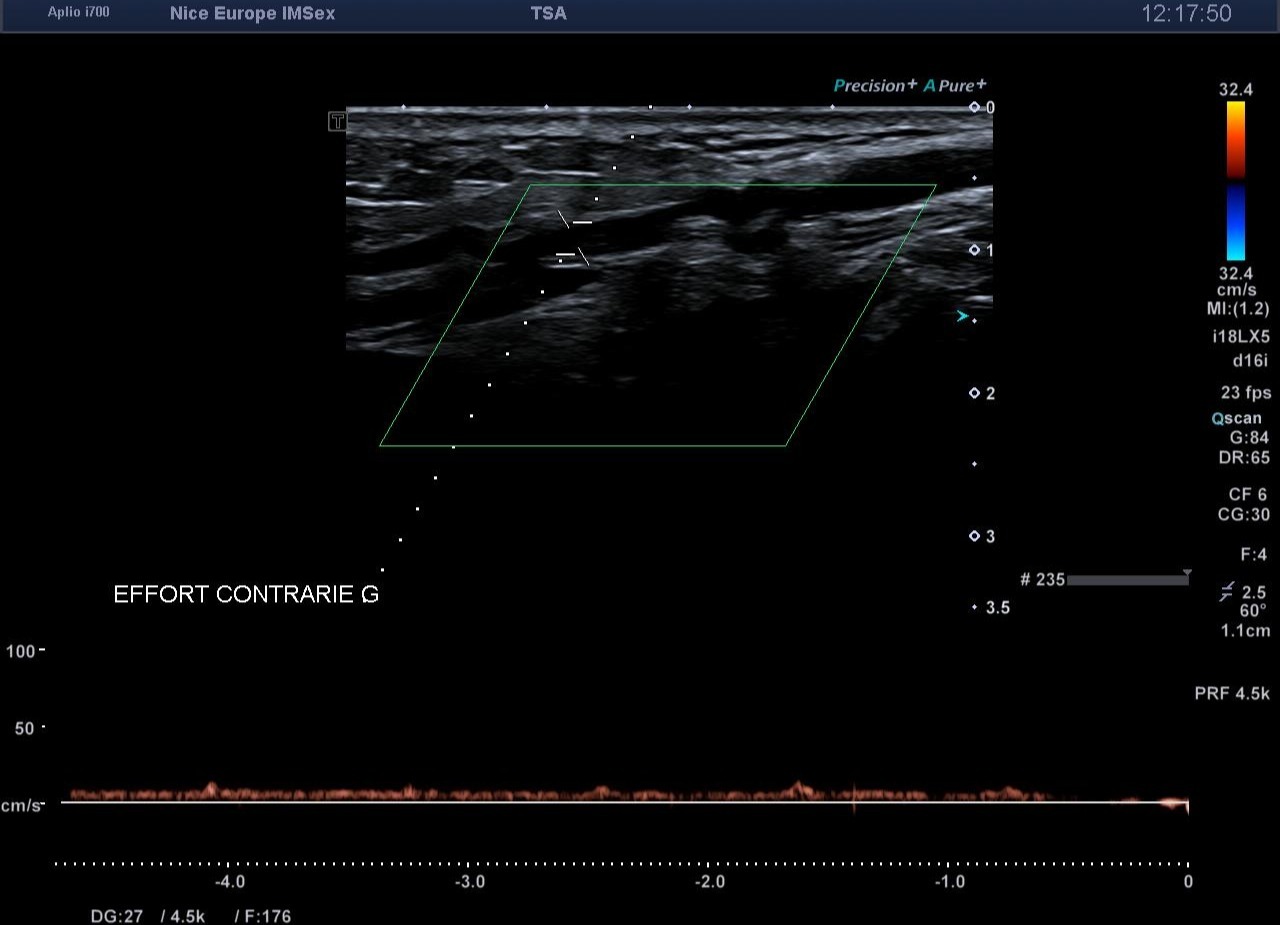Click the APure+ imaging mode label

pos(955,86)
